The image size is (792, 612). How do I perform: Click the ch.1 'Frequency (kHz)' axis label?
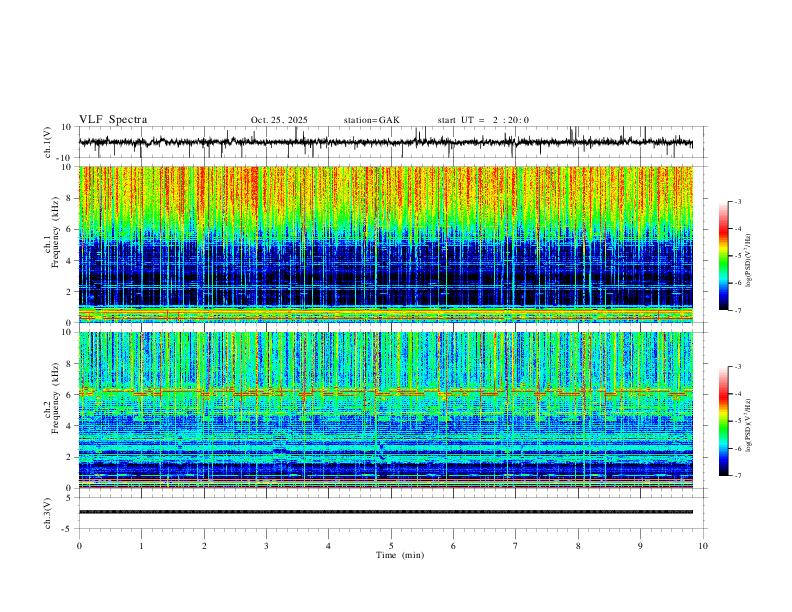(55, 233)
